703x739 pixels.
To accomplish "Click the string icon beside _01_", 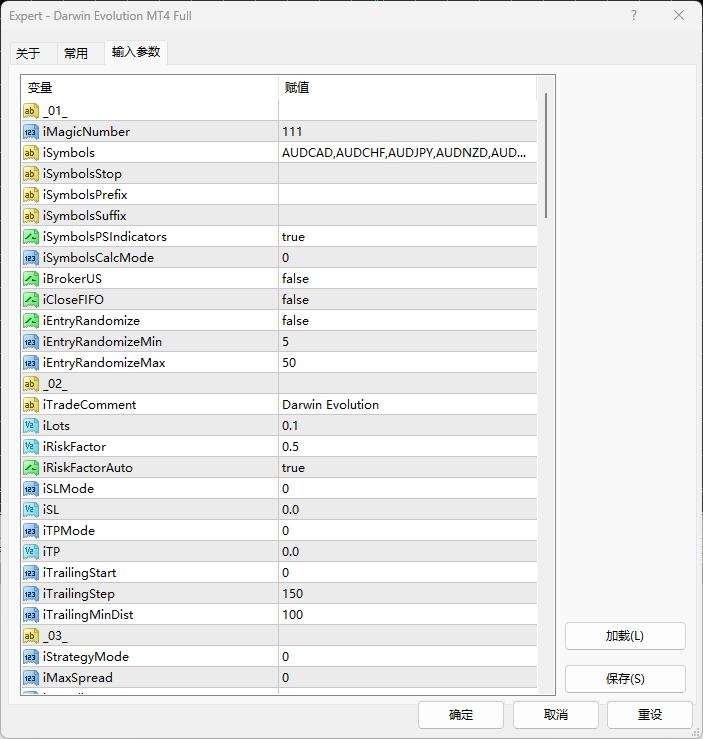I will coord(31,111).
